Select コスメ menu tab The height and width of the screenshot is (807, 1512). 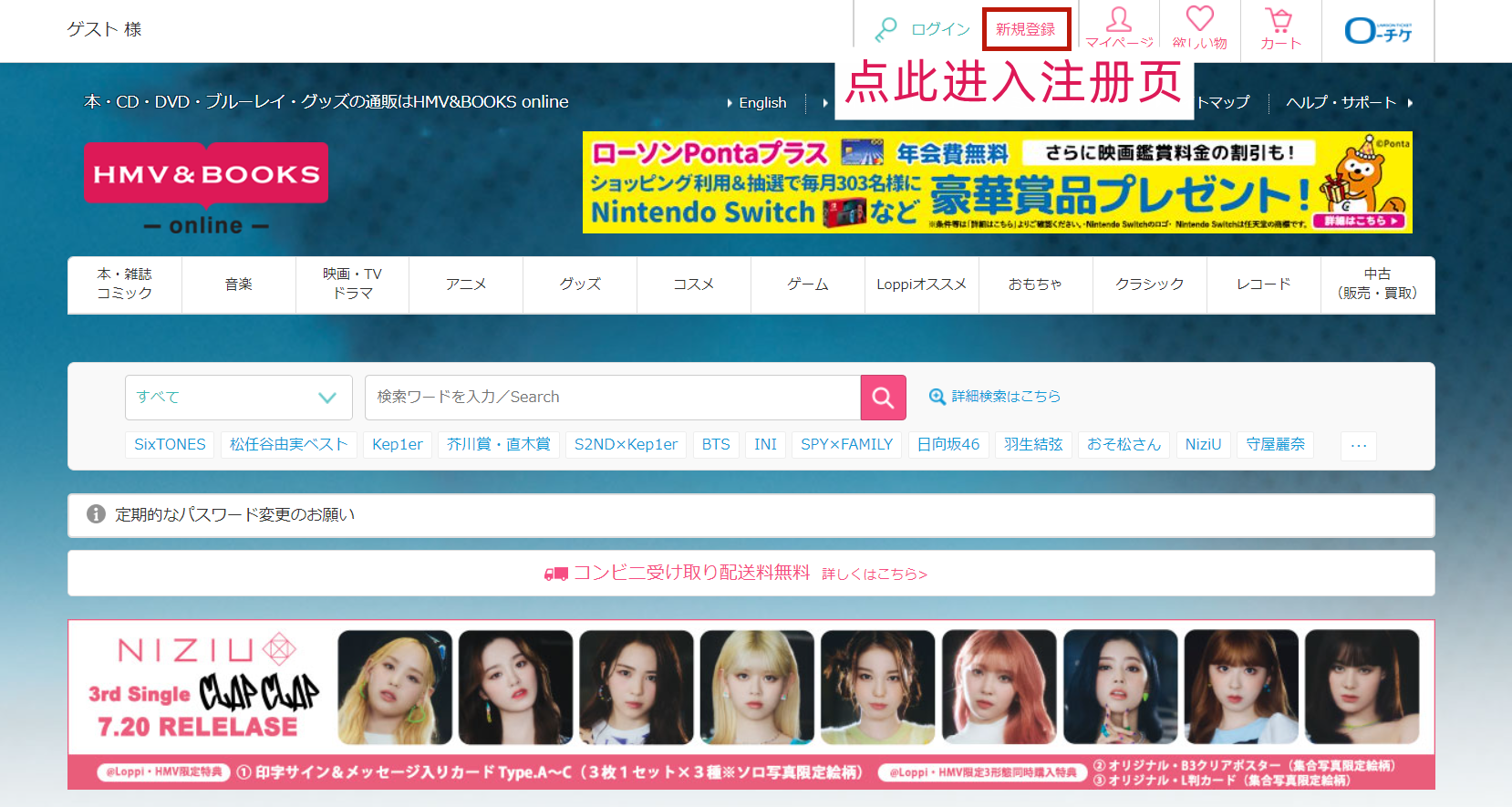[x=694, y=285]
